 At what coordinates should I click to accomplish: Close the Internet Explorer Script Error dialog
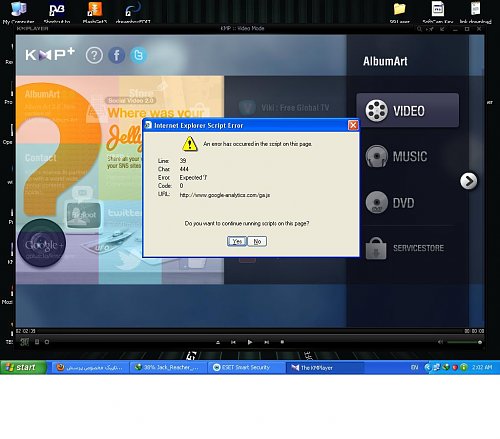coord(353,125)
